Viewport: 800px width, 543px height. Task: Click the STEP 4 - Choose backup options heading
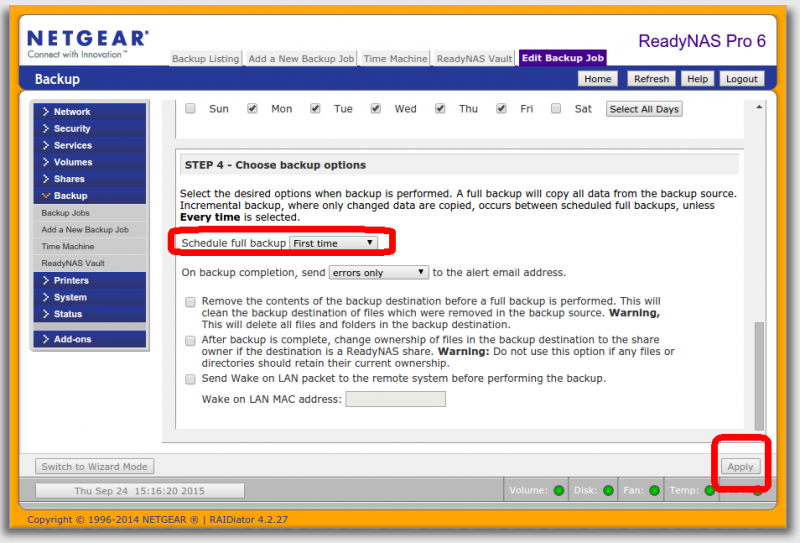point(276,165)
